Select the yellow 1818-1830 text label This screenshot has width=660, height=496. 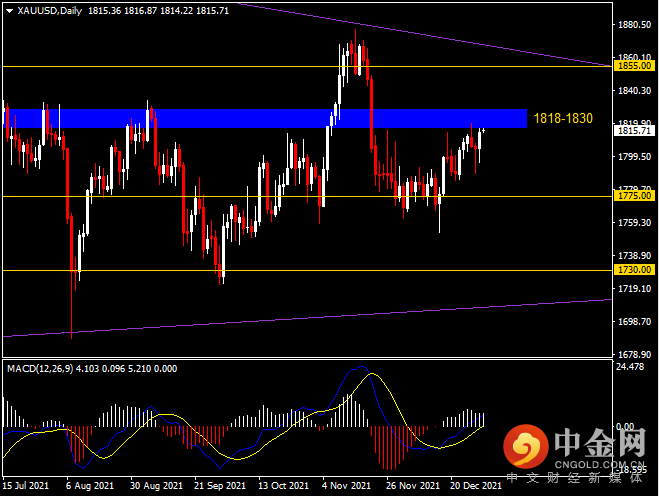563,118
